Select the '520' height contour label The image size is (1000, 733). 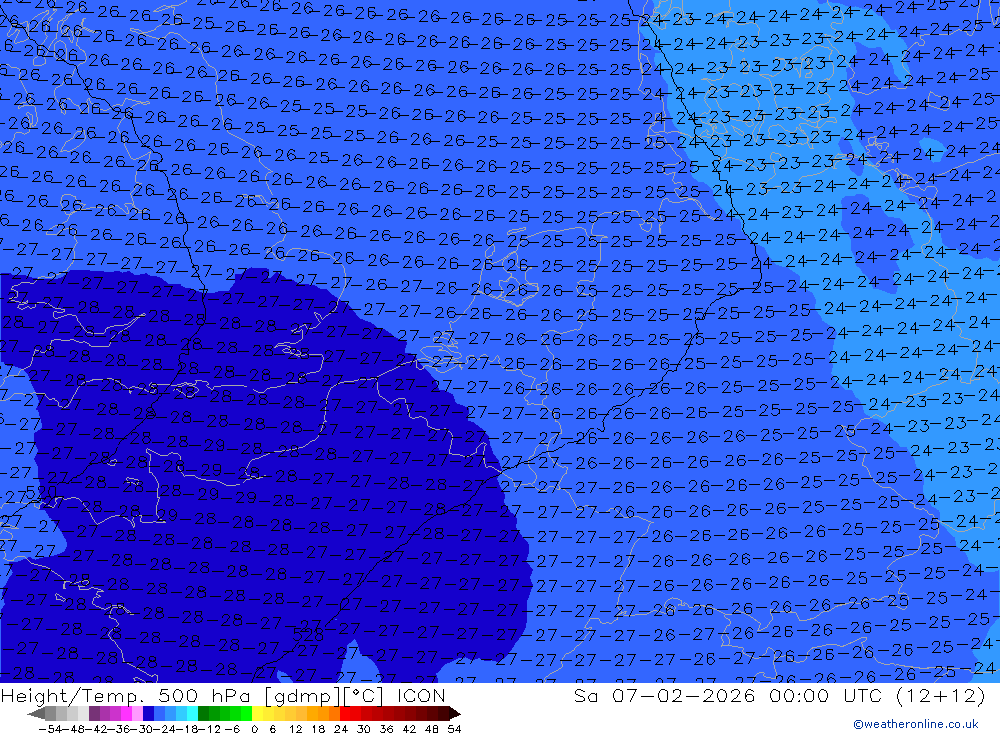[41, 491]
